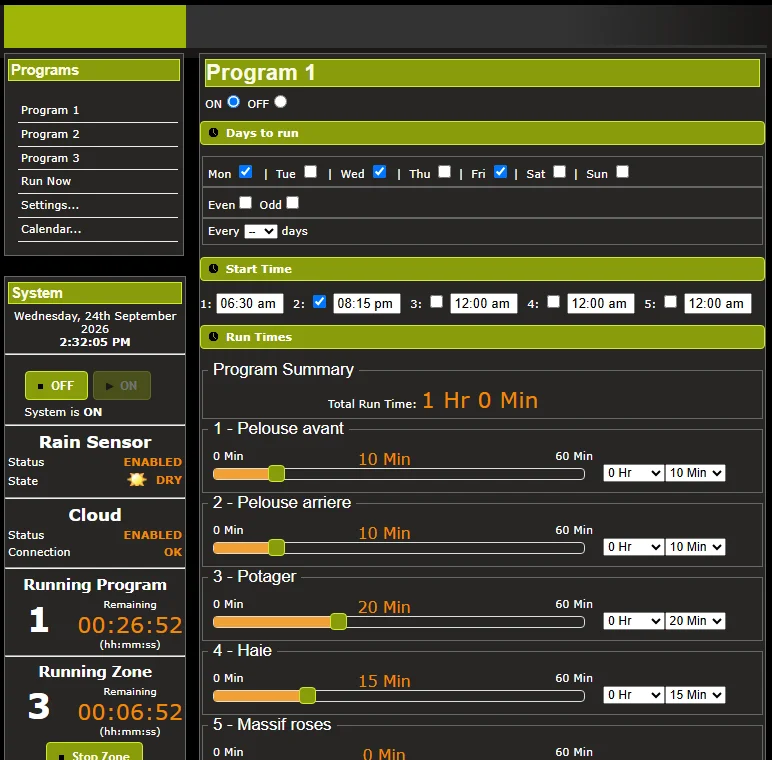The image size is (772, 760).
Task: Click the Rain Sensor ENABLED status
Action: 153,462
